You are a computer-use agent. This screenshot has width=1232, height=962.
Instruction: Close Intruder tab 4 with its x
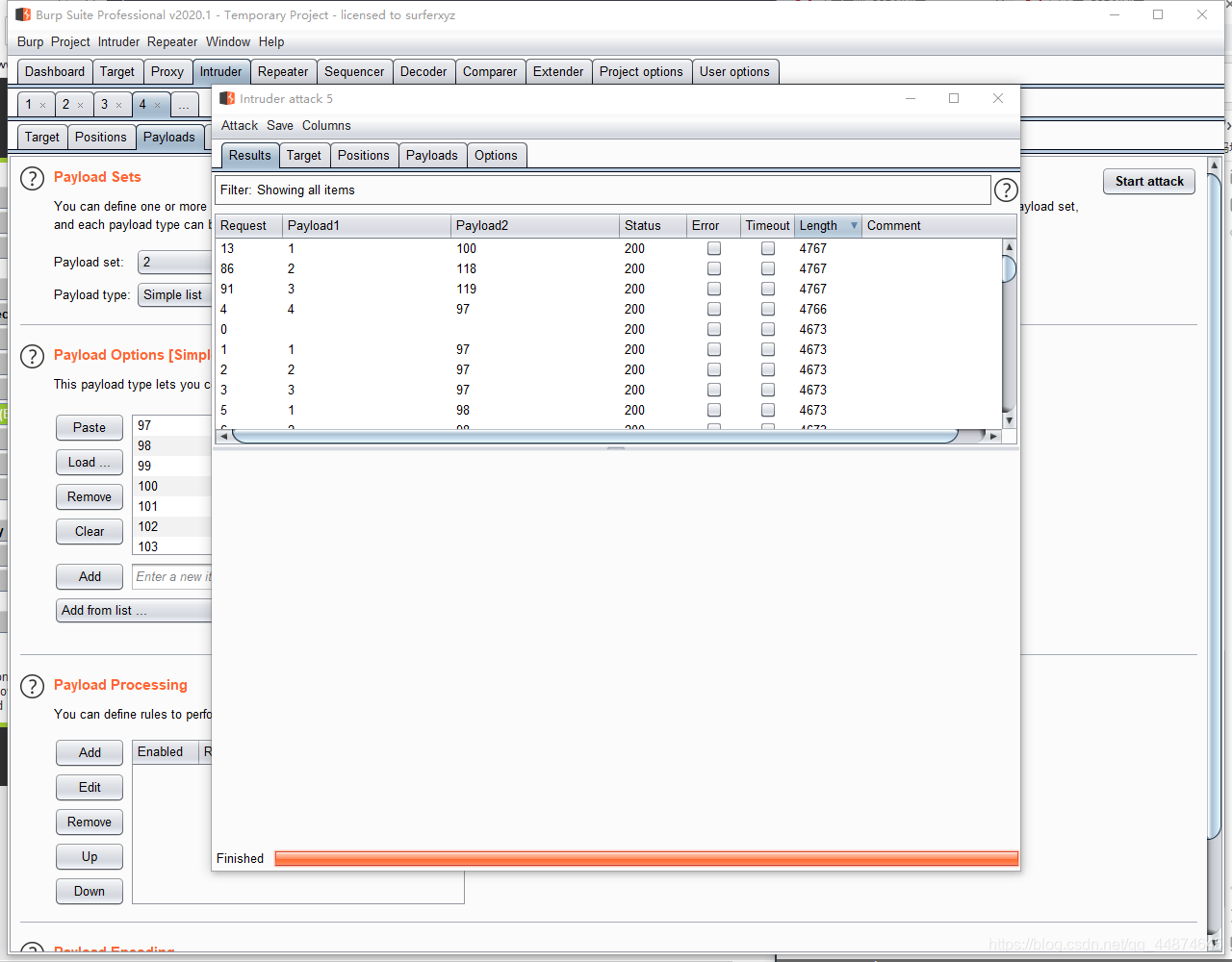pyautogui.click(x=157, y=105)
